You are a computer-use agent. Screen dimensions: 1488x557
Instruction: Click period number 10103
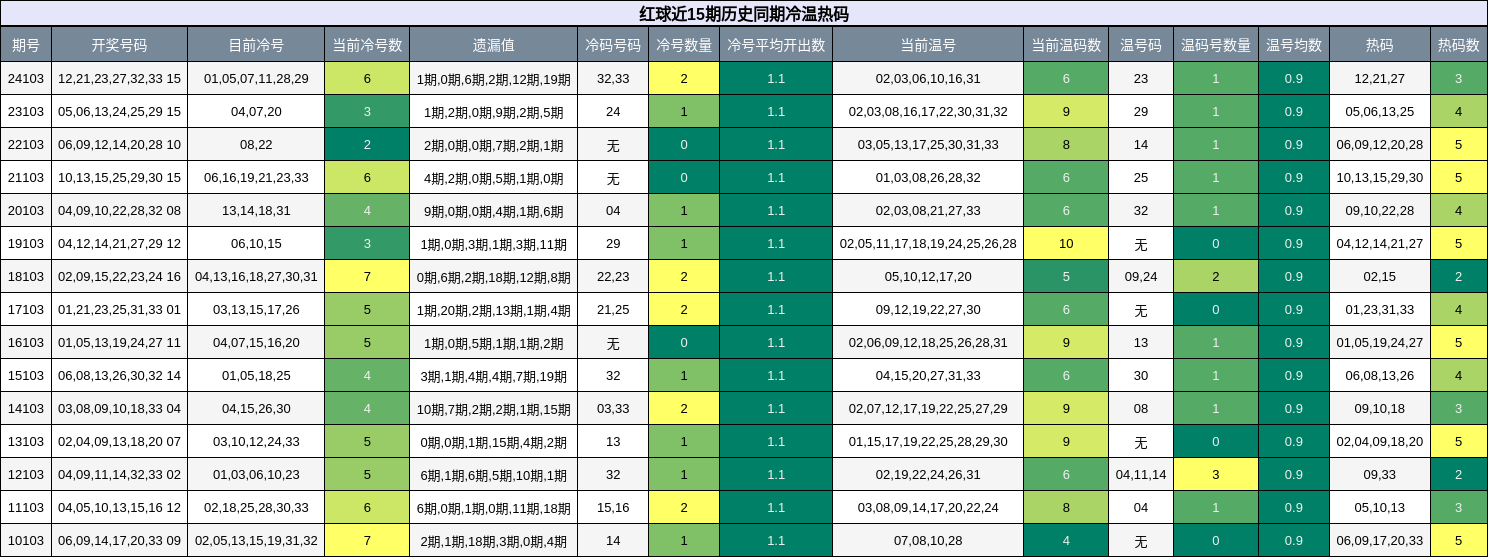pyautogui.click(x=26, y=541)
